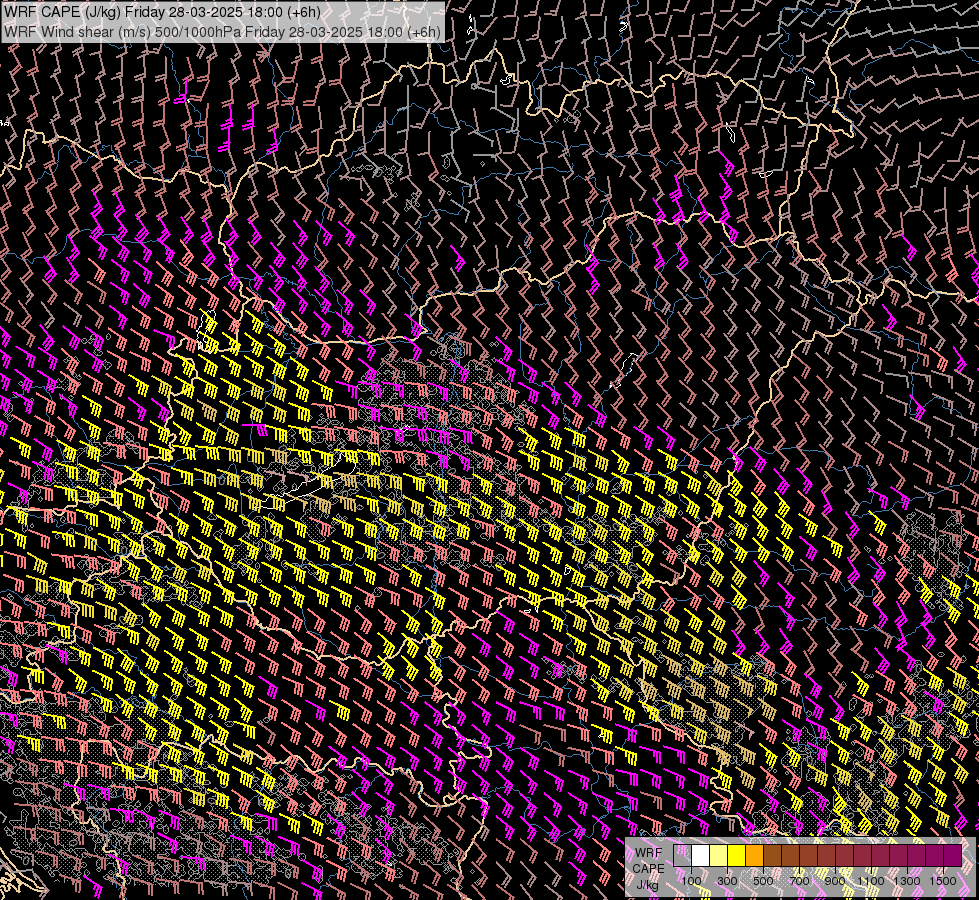The width and height of the screenshot is (979, 900).
Task: Click the WRF CAPE (J/kg) title line
Action: pyautogui.click(x=162, y=12)
